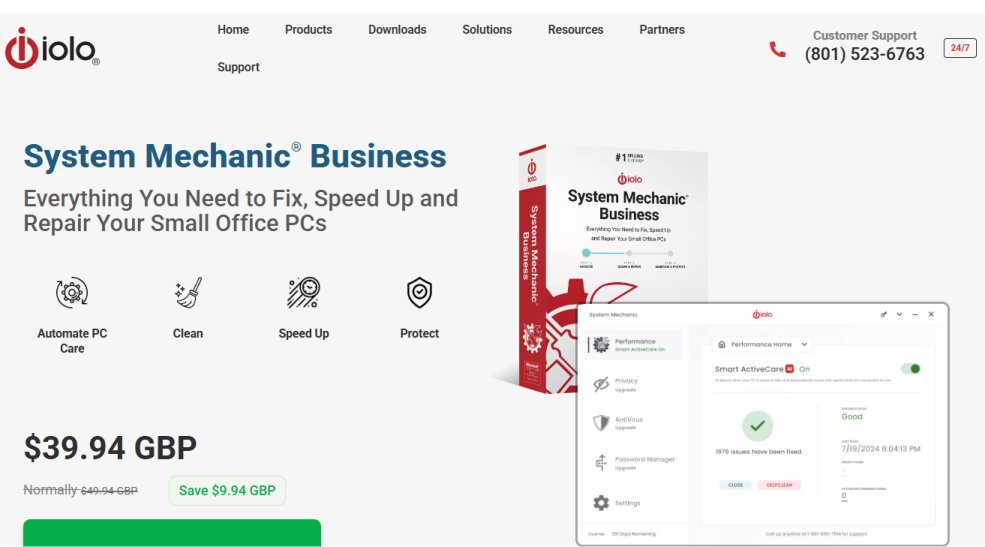Expand the Performance Home dropdown
This screenshot has width=985, height=547.
click(804, 344)
